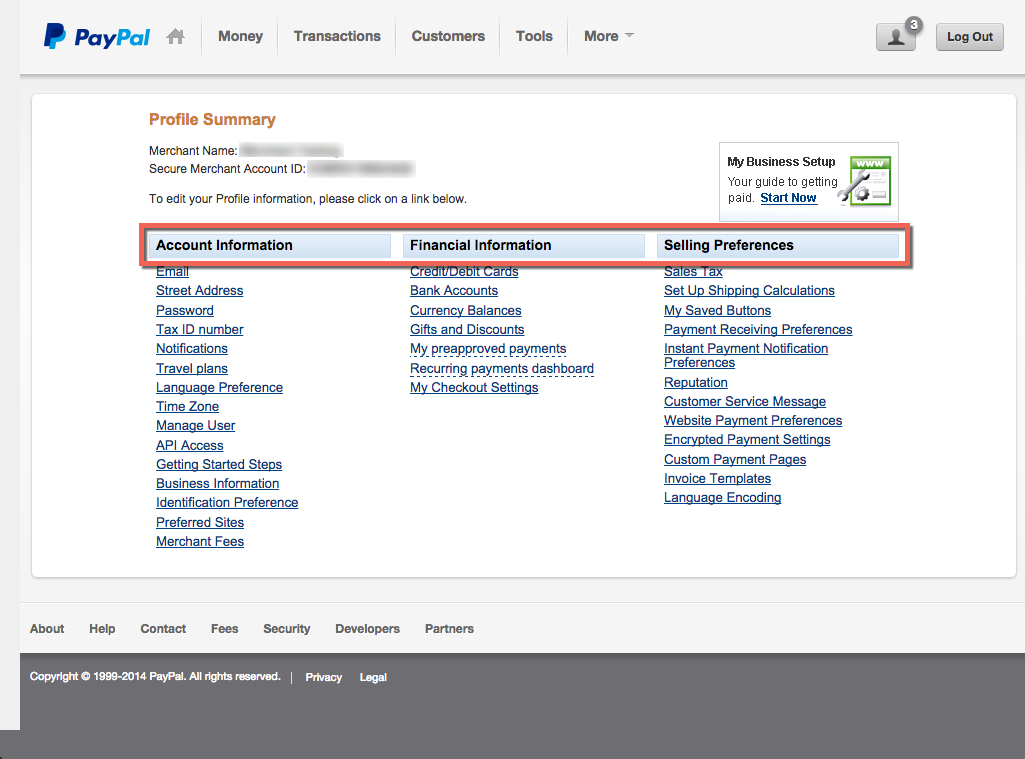Click the Reputation link
The width and height of the screenshot is (1025, 759).
(x=696, y=382)
